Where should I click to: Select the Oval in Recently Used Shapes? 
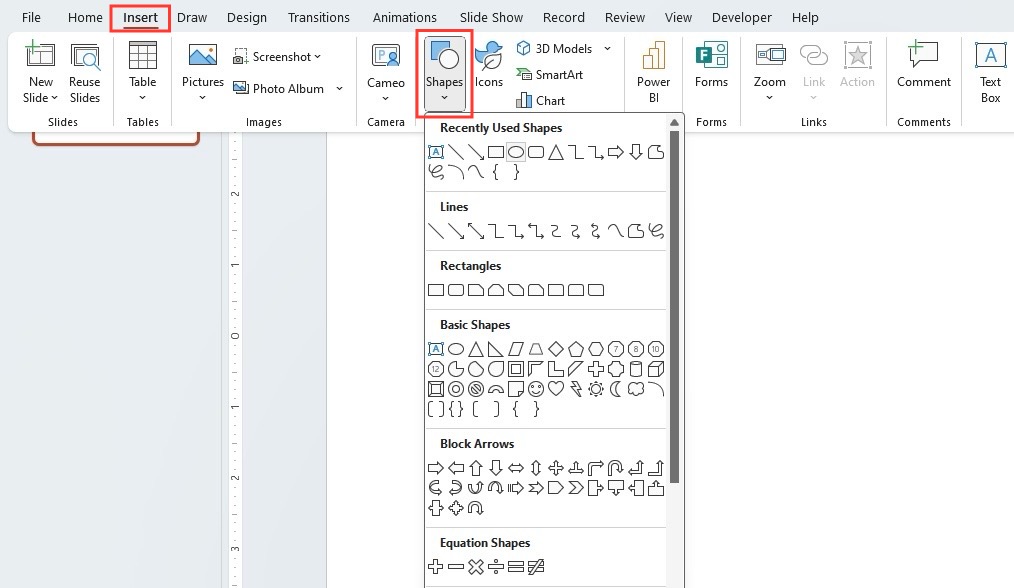click(x=515, y=152)
